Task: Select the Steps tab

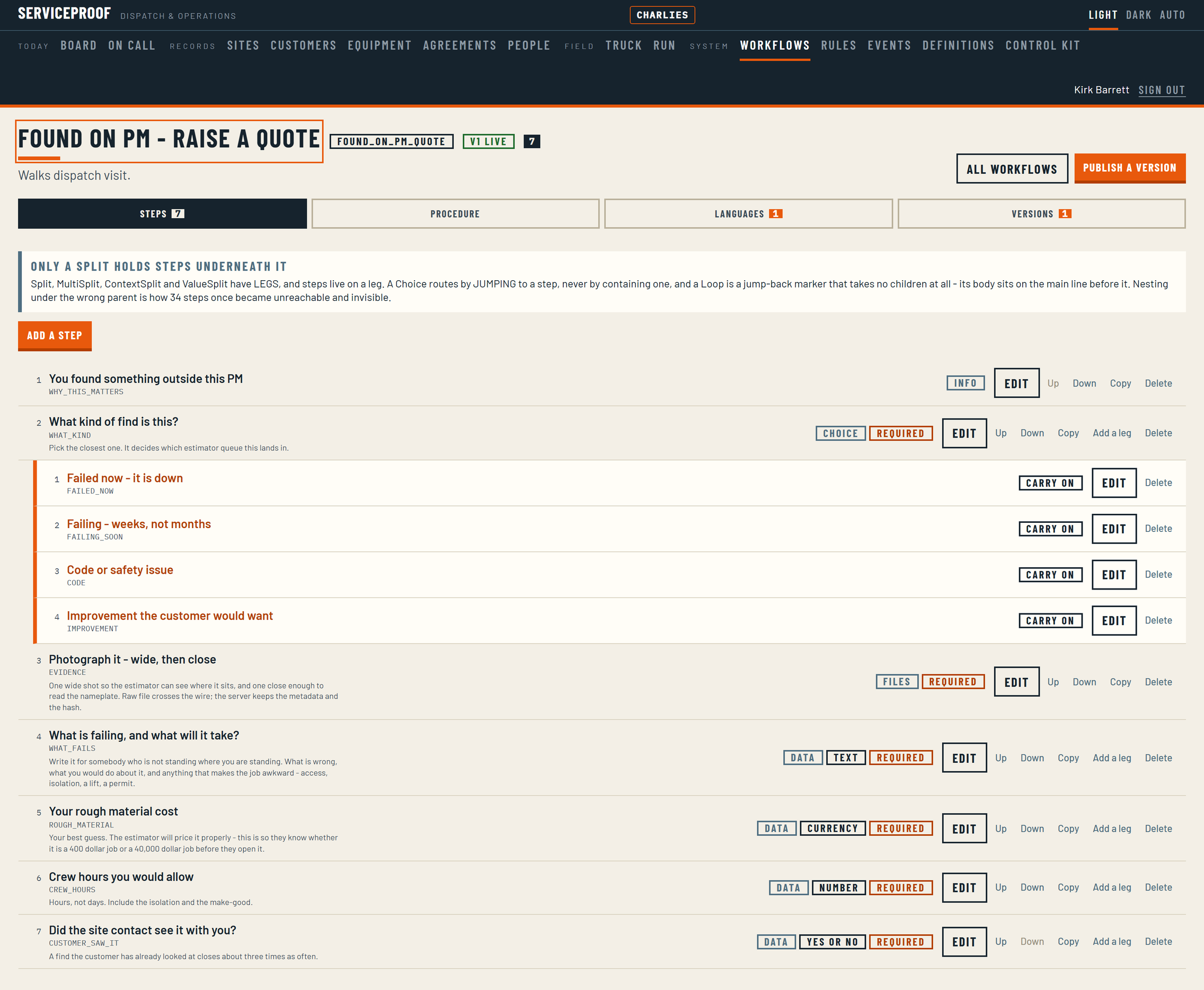Action: pos(162,214)
